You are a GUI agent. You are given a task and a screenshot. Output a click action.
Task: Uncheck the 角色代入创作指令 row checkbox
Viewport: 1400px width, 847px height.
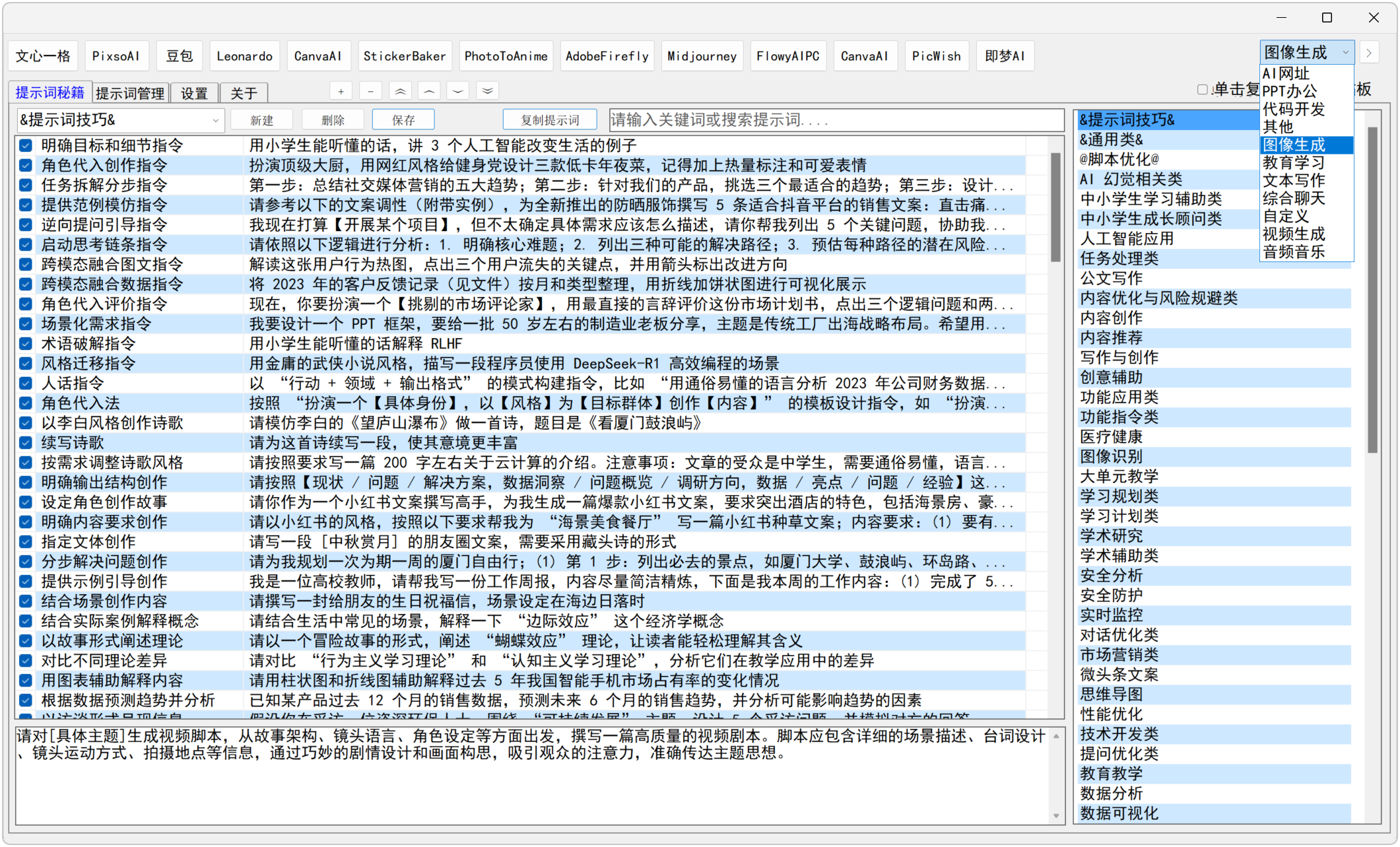pyautogui.click(x=26, y=165)
